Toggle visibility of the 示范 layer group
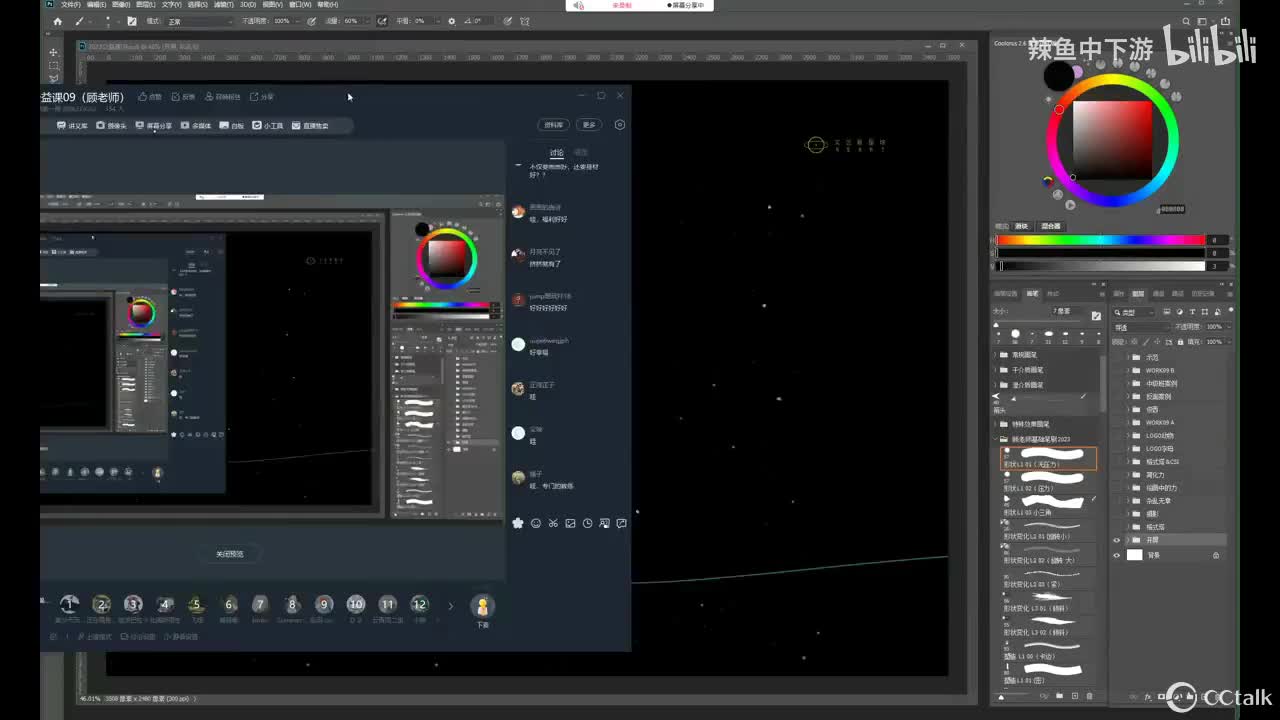The width and height of the screenshot is (1280, 720). [1117, 357]
